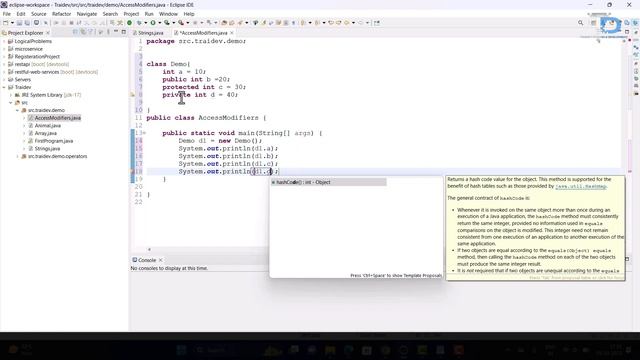Screen dimensions: 640x360
Task: Open dropdown arrow next to Debug icon
Action: [x=145, y=23]
